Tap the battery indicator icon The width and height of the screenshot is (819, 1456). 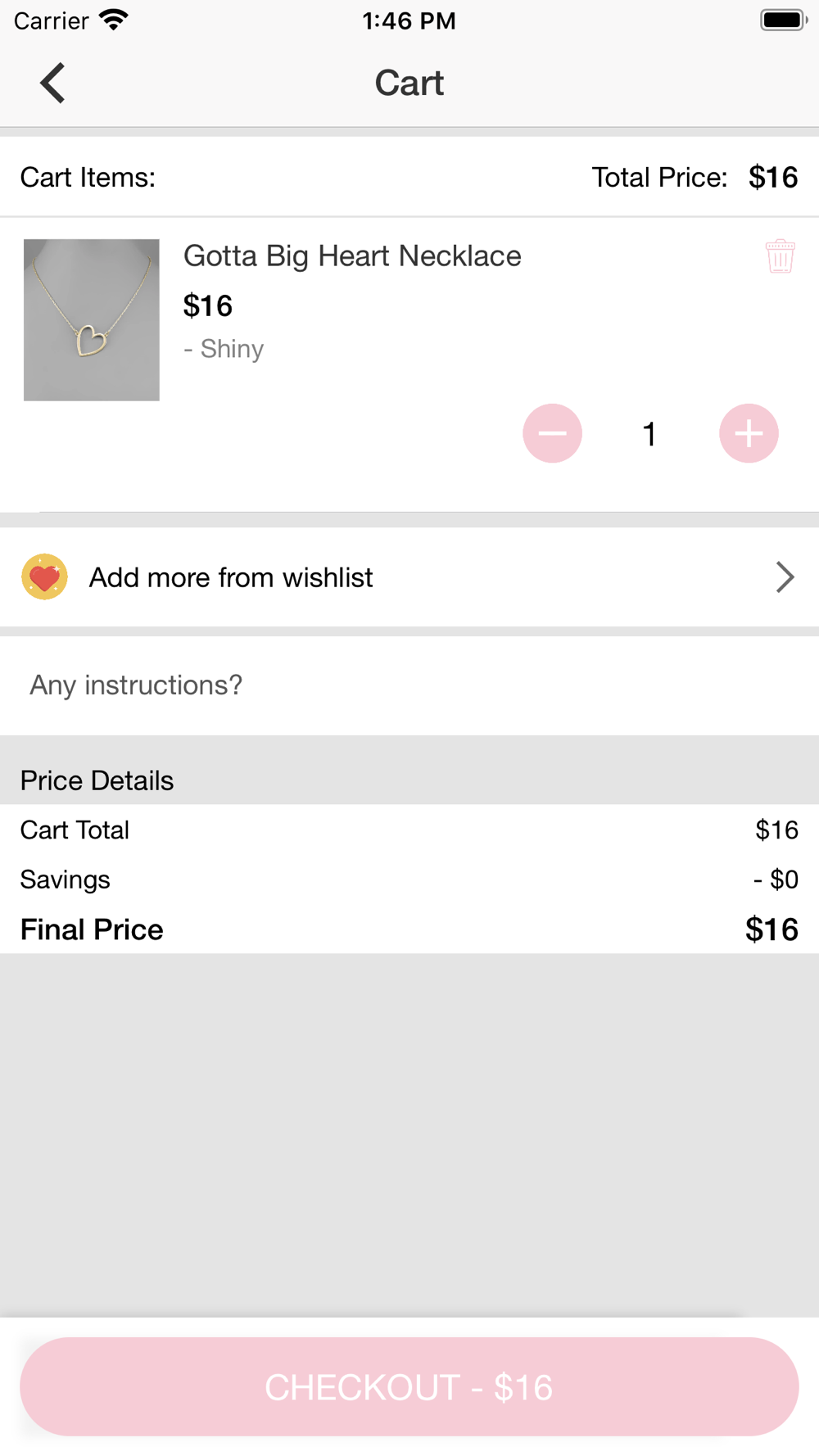coord(784,20)
